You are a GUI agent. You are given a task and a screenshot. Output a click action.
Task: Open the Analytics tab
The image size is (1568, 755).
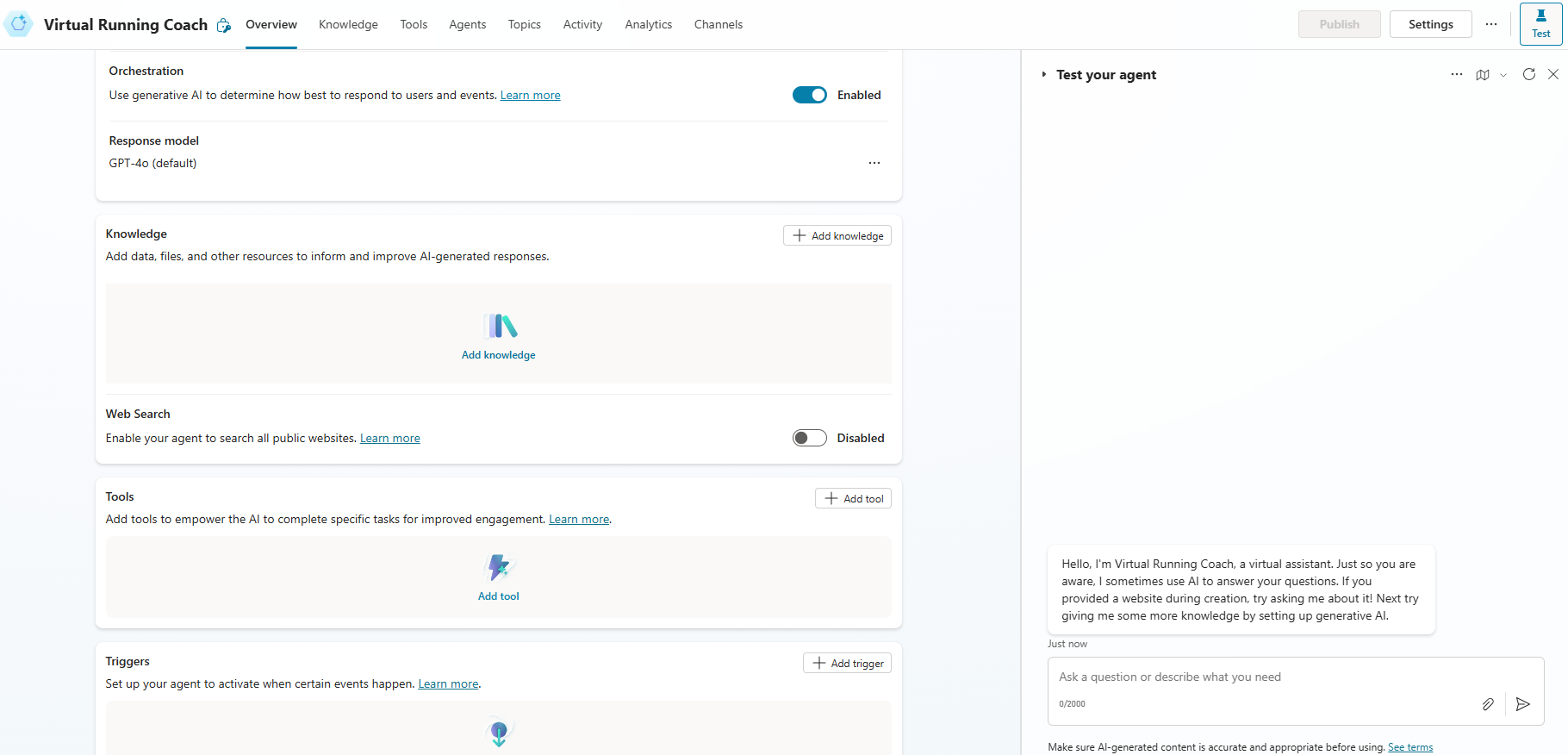click(648, 24)
